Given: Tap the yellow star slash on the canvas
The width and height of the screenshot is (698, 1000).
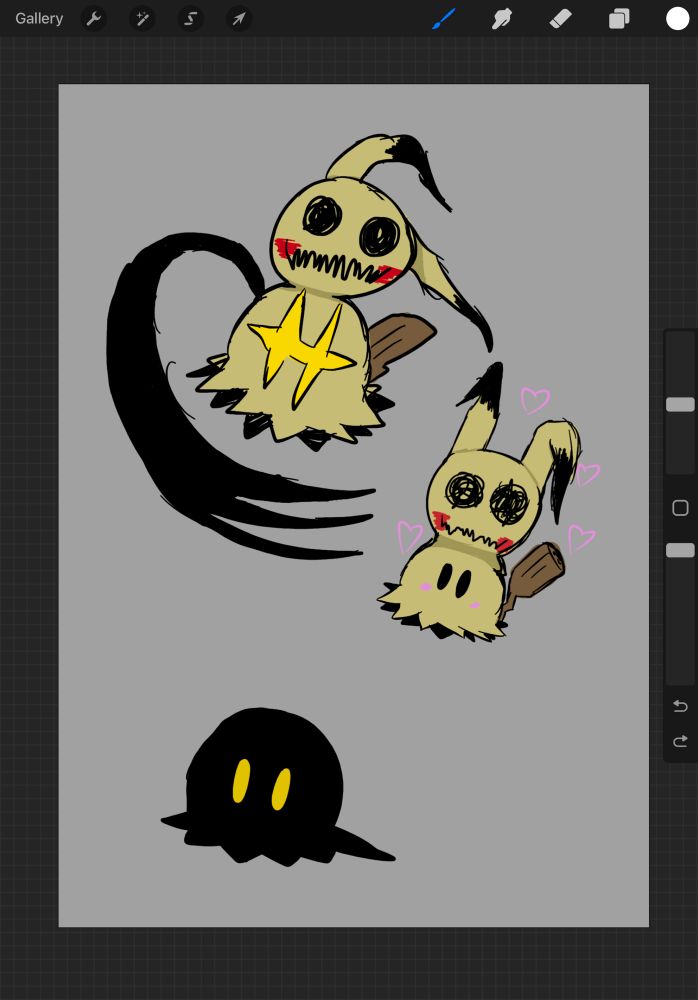Looking at the screenshot, I should (301, 349).
